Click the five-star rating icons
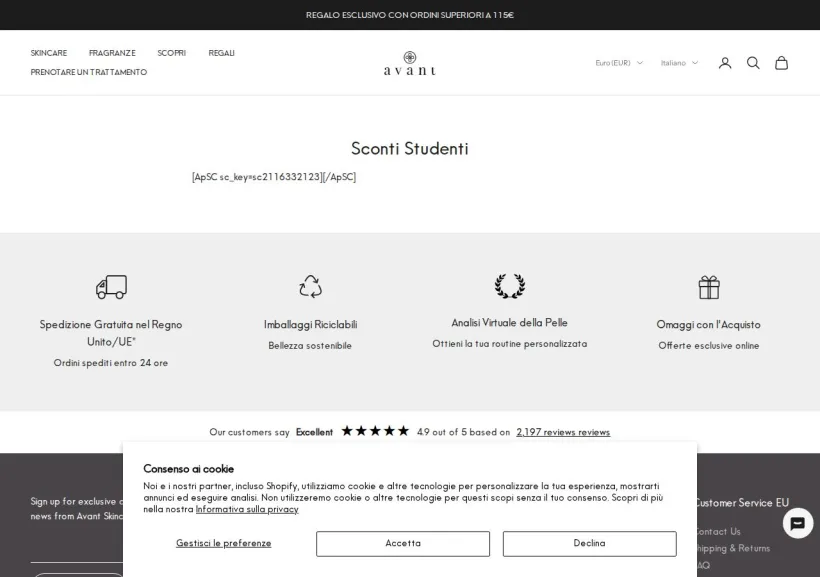The height and width of the screenshot is (577, 820). click(x=375, y=431)
